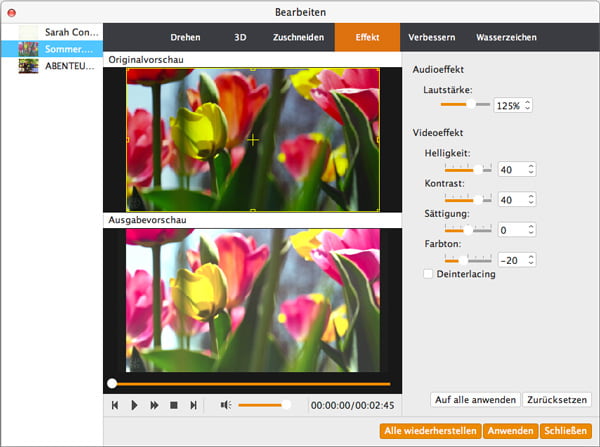Jump to the previous frame with skip-back icon
This screenshot has width=600, height=447.
(x=115, y=405)
